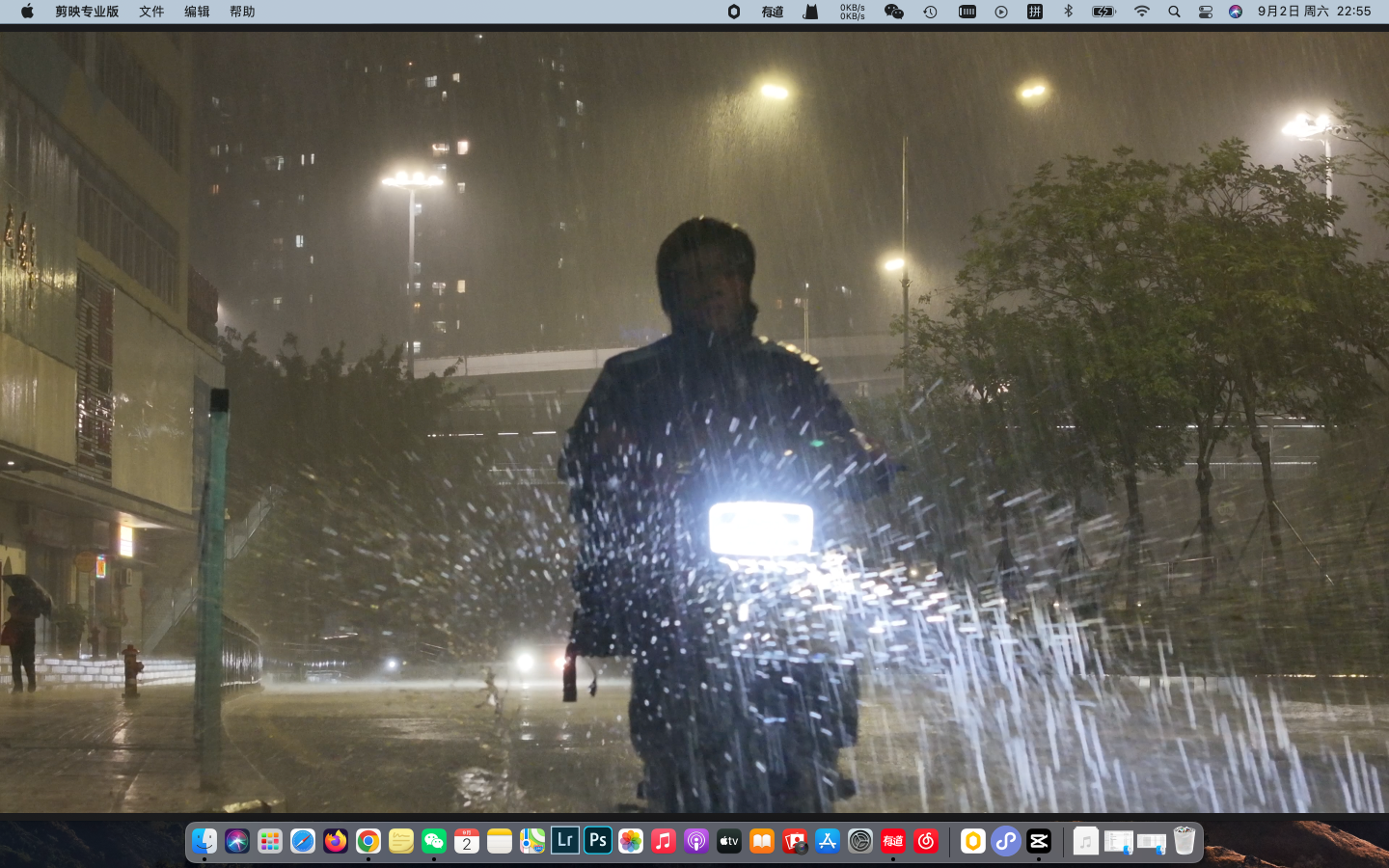1389x868 pixels.
Task: Open Calendar from the Dock
Action: (467, 841)
